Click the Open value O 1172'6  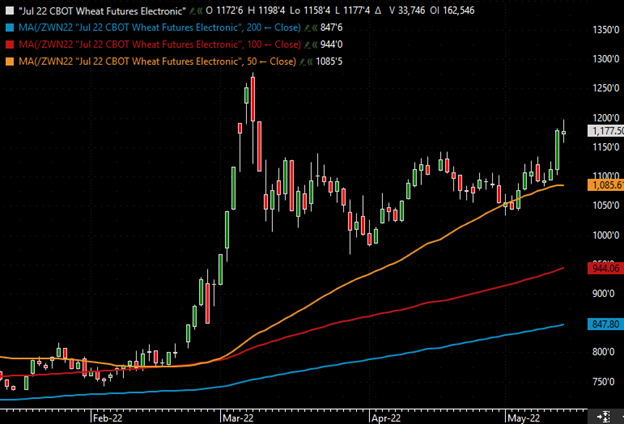pyautogui.click(x=224, y=11)
